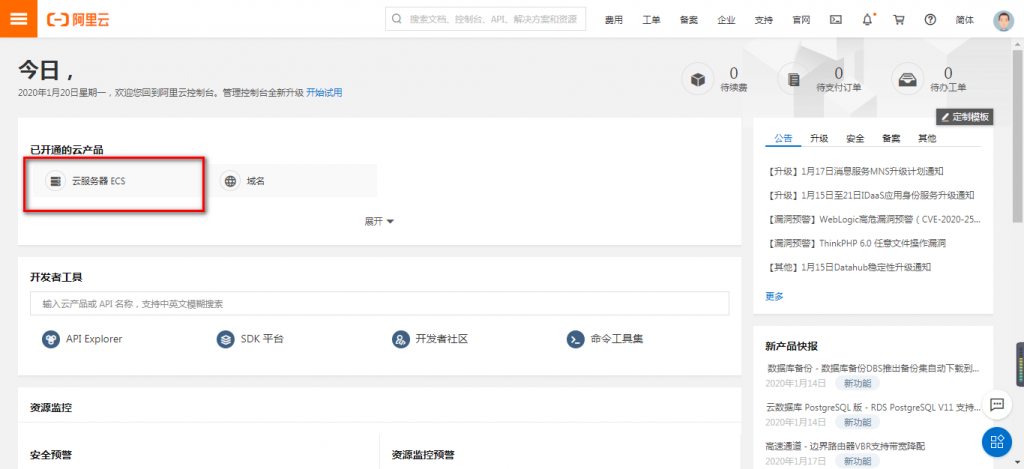Open the shopping cart icon
The height and width of the screenshot is (469, 1024).
pyautogui.click(x=899, y=20)
